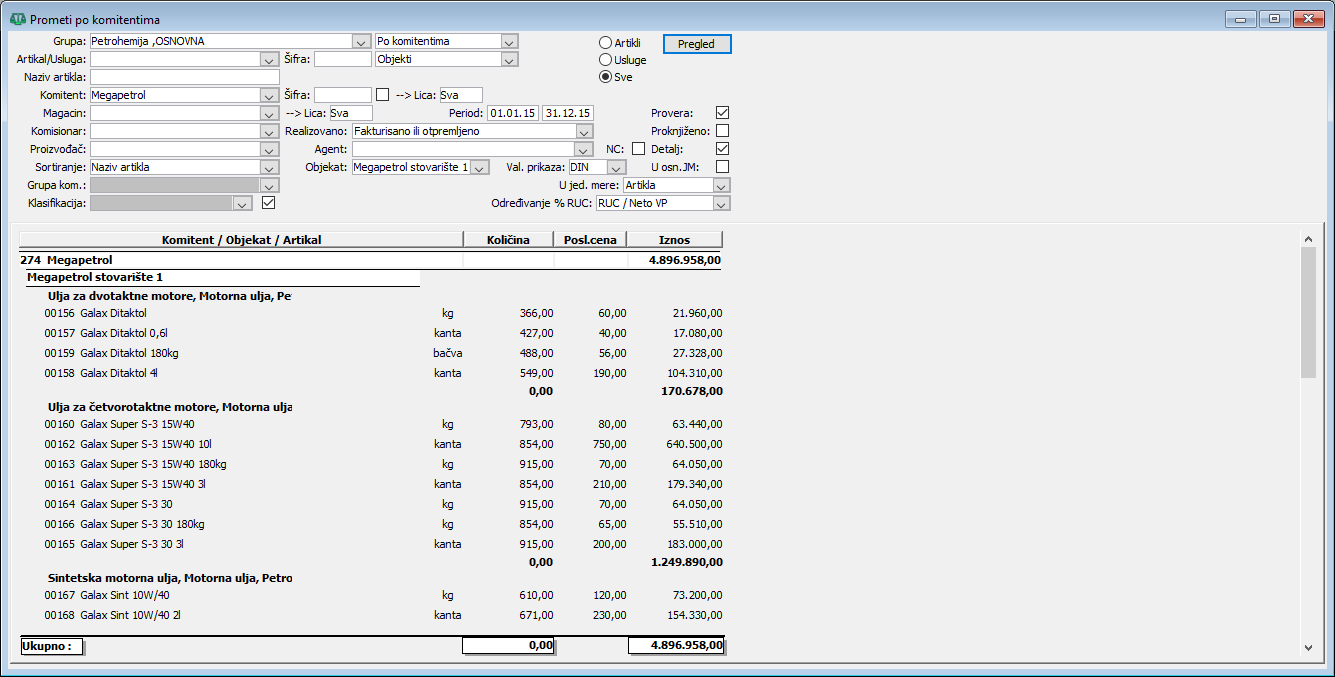This screenshot has height=677, width=1335.
Task: Select the 00160 Galax Super S-3 15W40 row
Action: [383, 424]
